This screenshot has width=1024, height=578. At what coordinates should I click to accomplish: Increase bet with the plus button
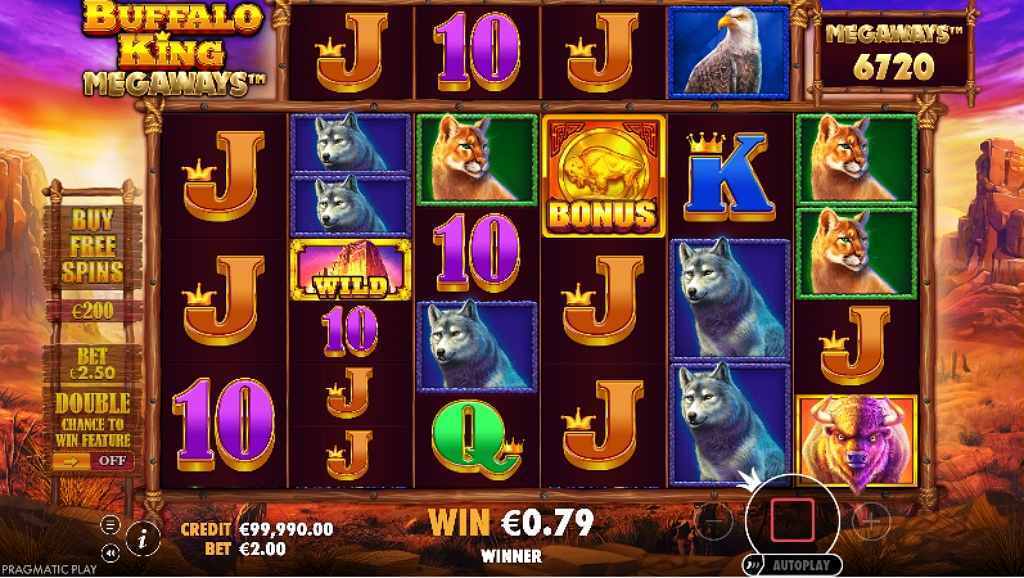tap(871, 521)
